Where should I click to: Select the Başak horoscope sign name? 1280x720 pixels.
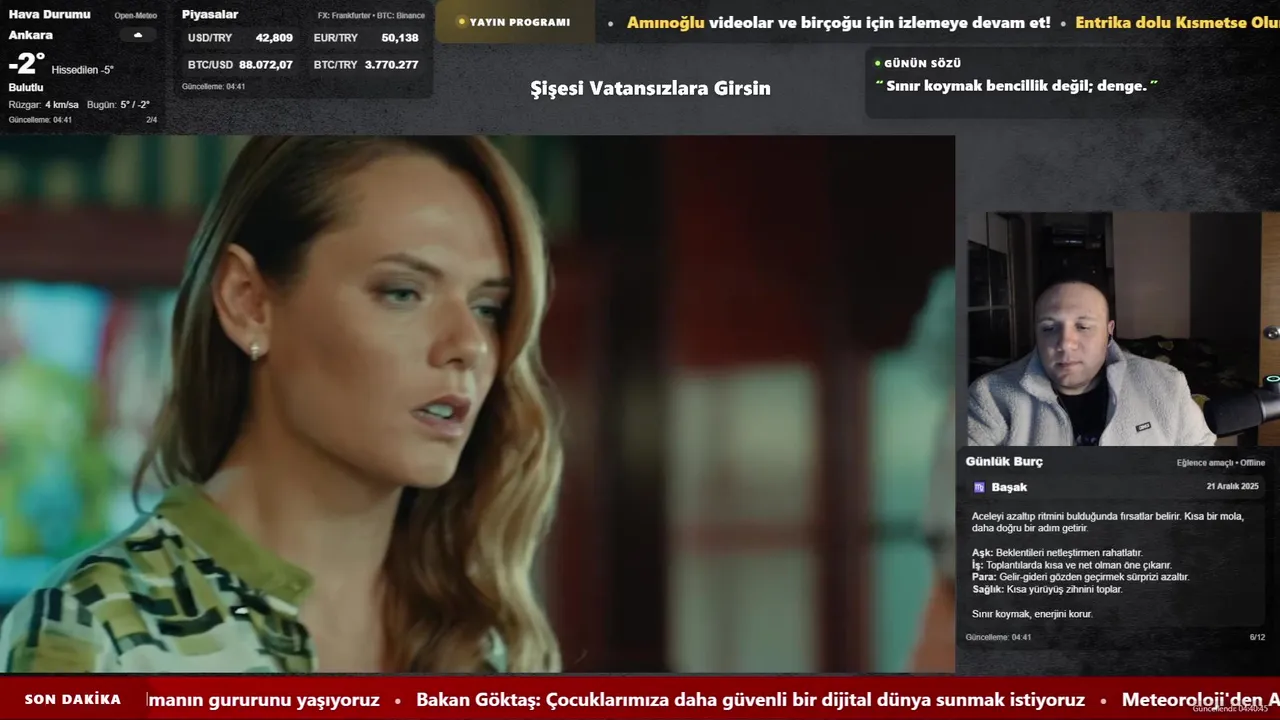click(x=1009, y=487)
